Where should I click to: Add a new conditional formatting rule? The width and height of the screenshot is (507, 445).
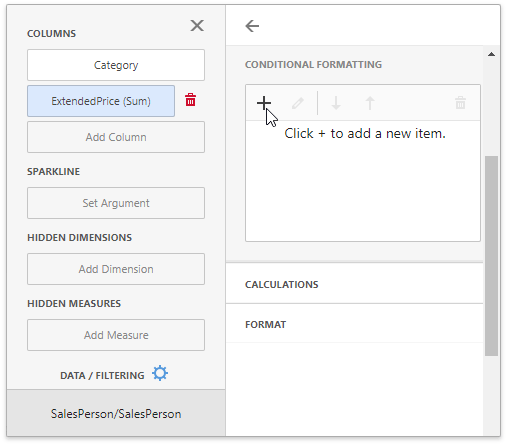click(x=264, y=103)
